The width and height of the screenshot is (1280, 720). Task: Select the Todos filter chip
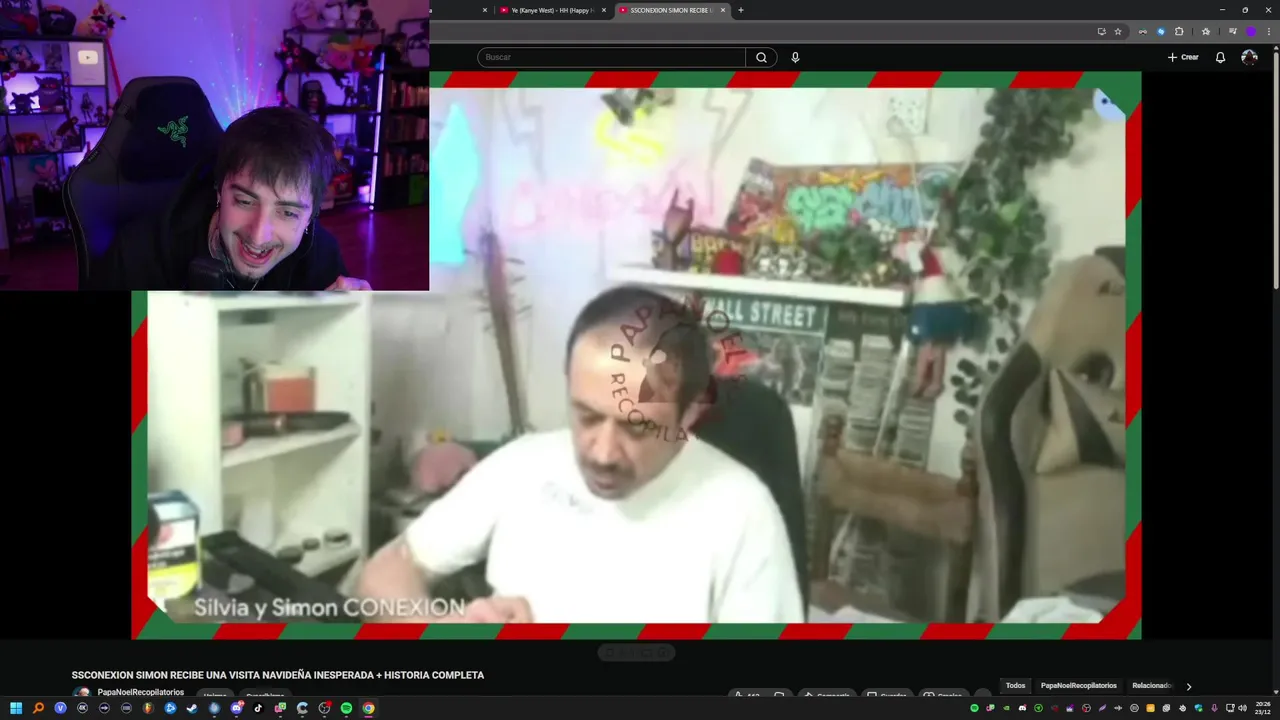tap(1015, 686)
